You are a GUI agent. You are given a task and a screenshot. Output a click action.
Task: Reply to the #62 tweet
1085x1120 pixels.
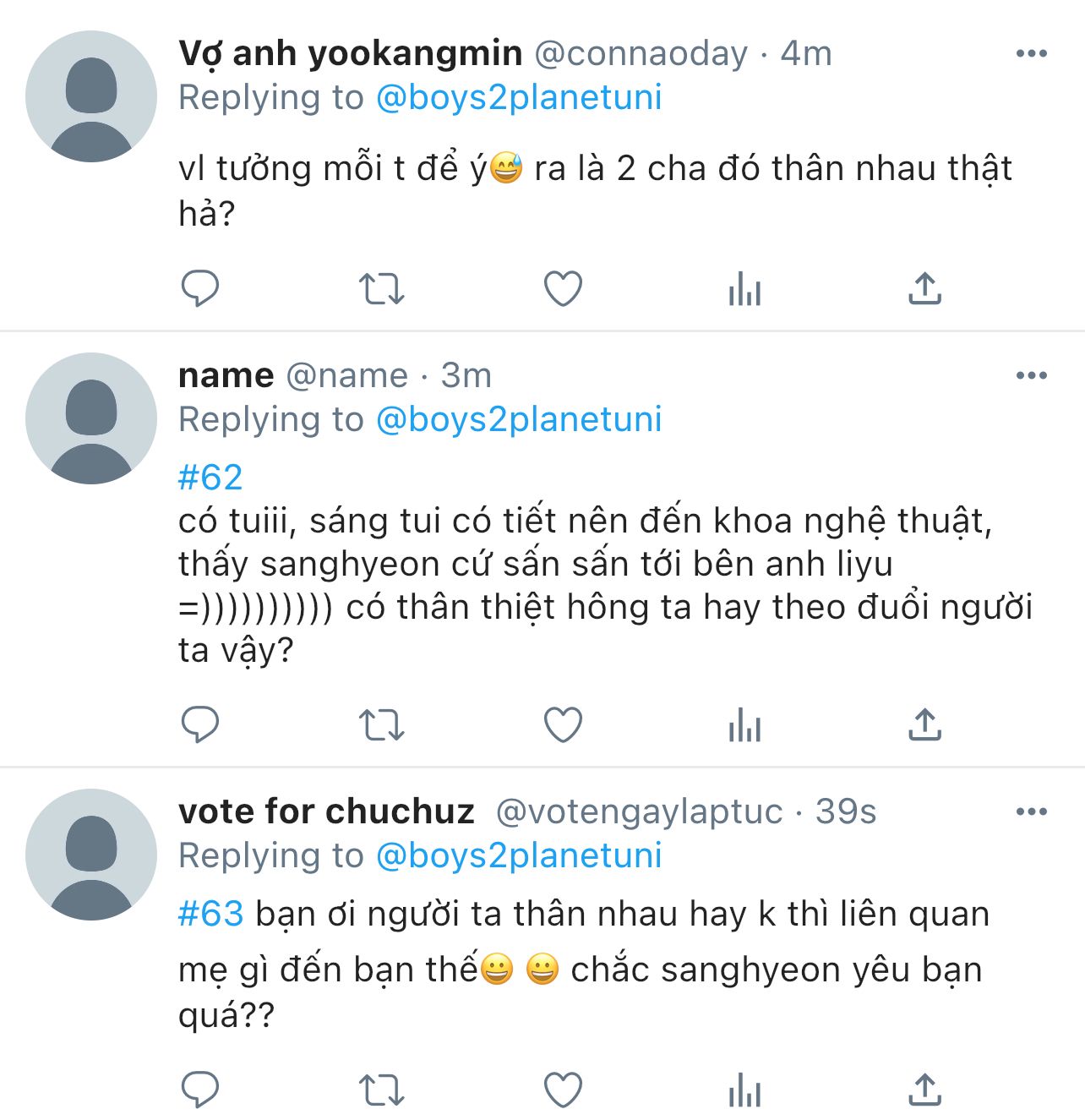(200, 725)
